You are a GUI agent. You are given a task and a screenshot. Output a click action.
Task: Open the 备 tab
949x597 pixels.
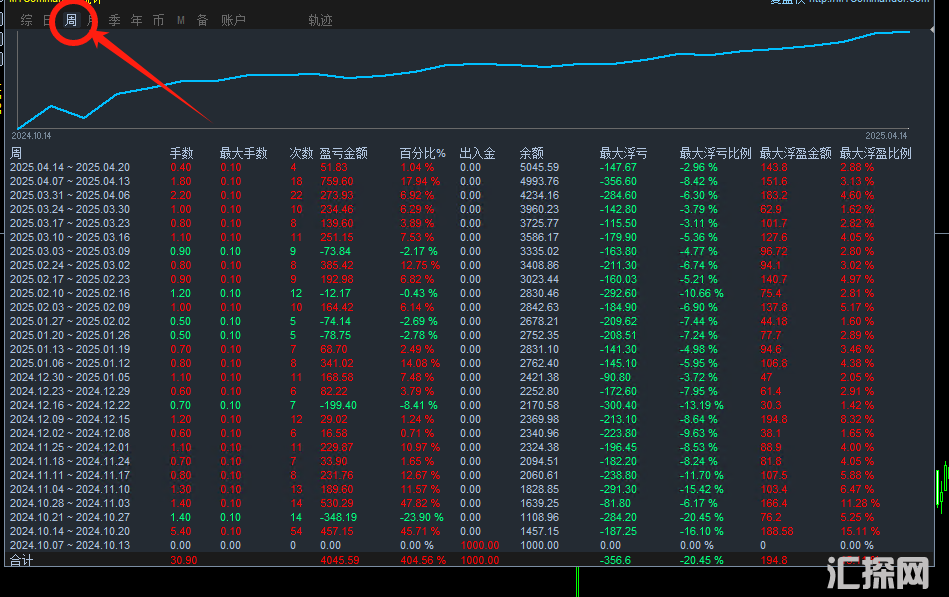click(x=202, y=20)
